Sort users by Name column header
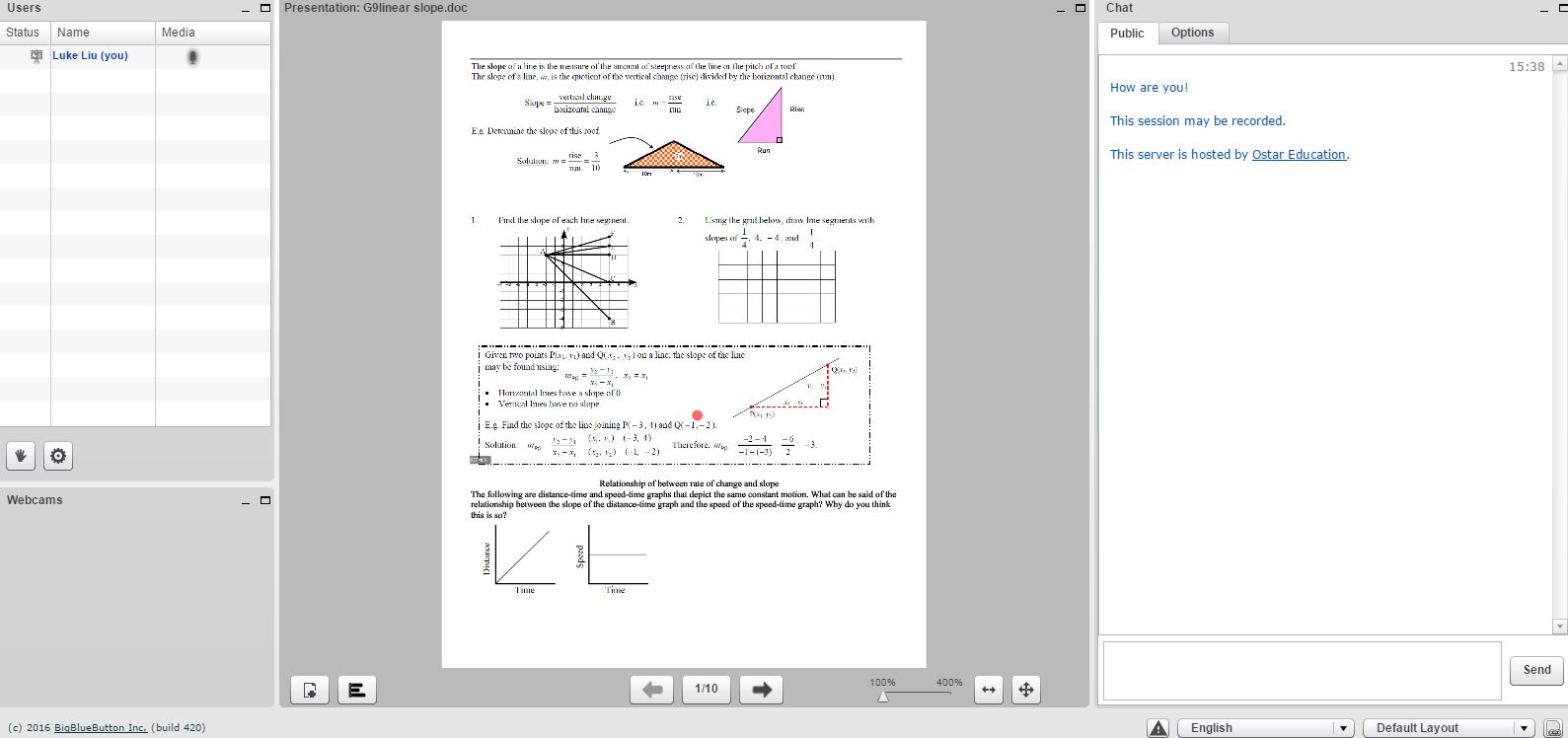Image resolution: width=1568 pixels, height=738 pixels. click(103, 33)
